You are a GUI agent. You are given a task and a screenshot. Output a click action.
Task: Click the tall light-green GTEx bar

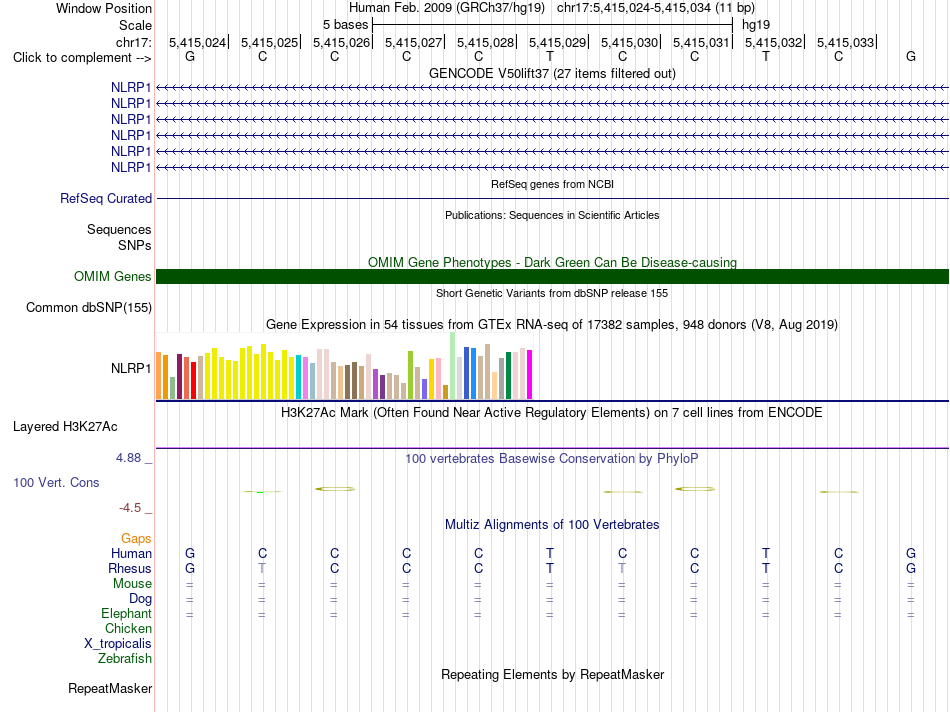coord(453,365)
